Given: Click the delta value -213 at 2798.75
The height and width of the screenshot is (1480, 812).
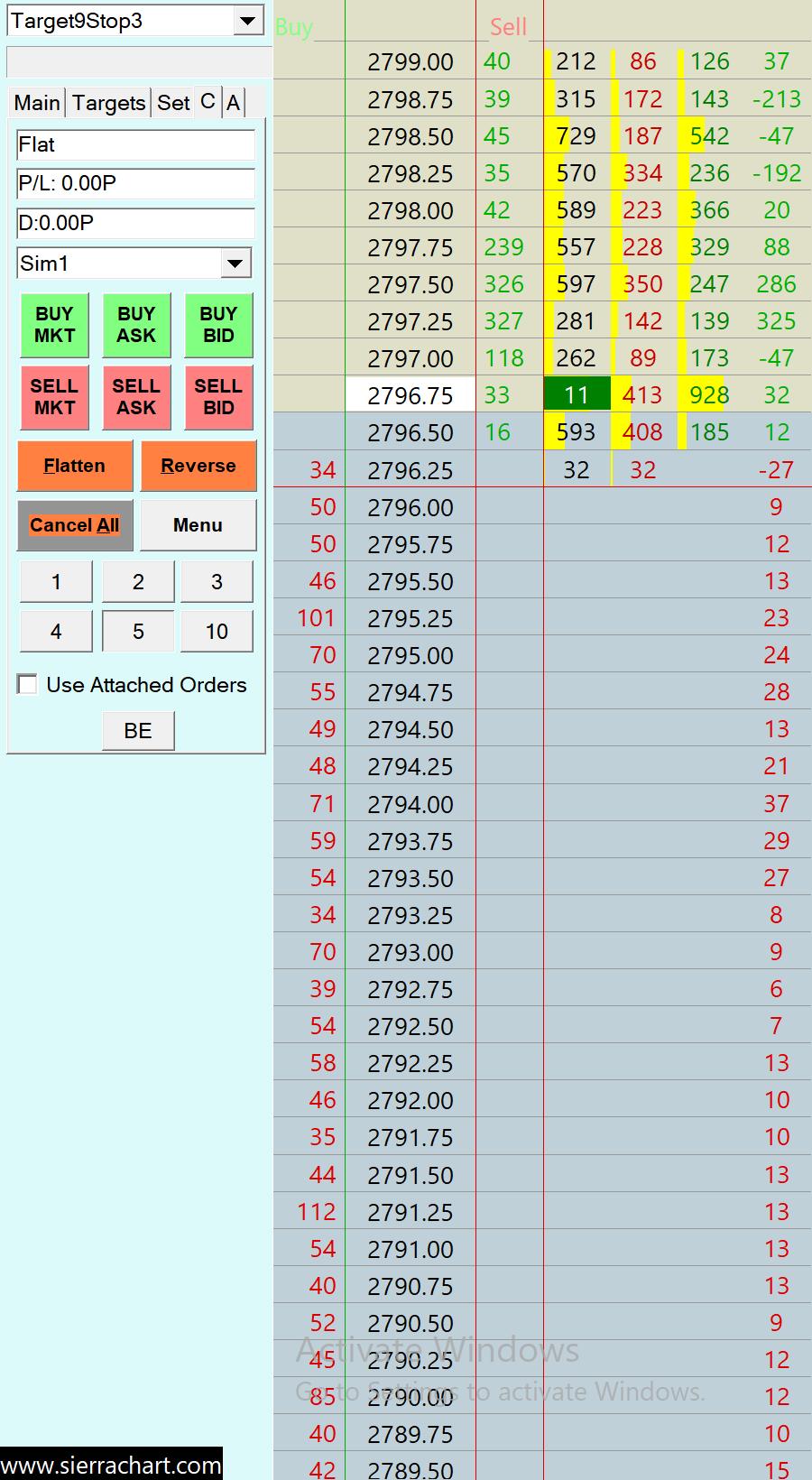Looking at the screenshot, I should coord(777,99).
